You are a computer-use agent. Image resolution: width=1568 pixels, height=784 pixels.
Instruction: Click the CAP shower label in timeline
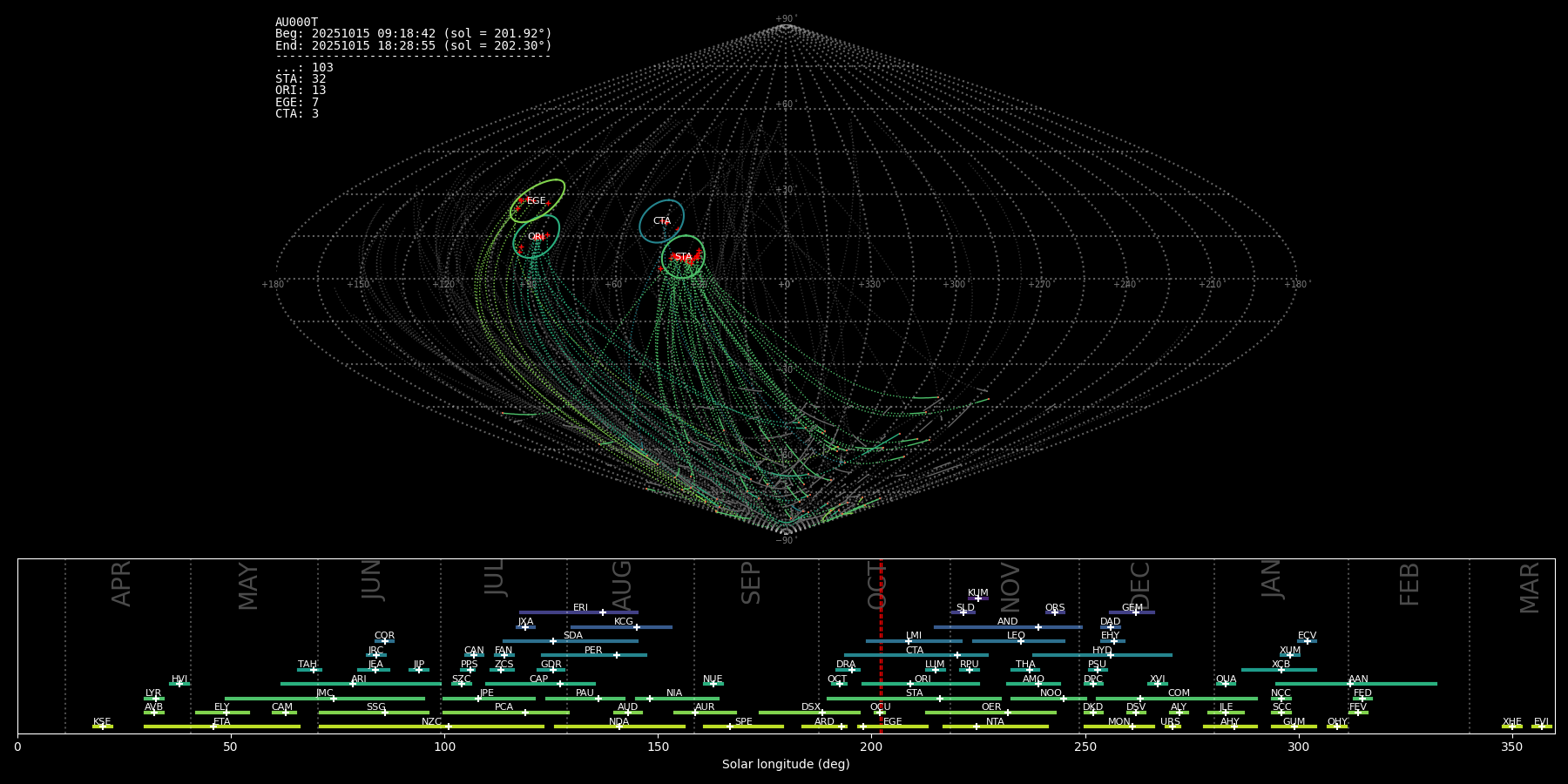pyautogui.click(x=539, y=679)
